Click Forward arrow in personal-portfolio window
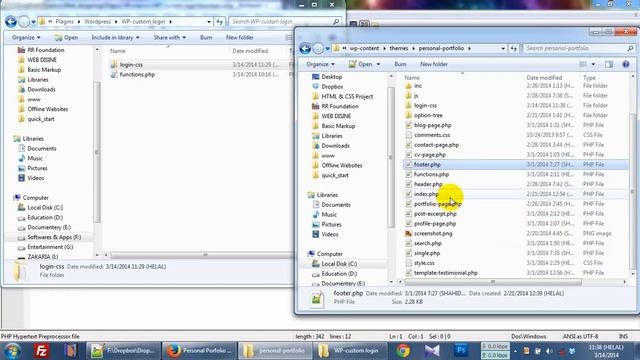Image resolution: width=640 pixels, height=360 pixels. [x=318, y=49]
